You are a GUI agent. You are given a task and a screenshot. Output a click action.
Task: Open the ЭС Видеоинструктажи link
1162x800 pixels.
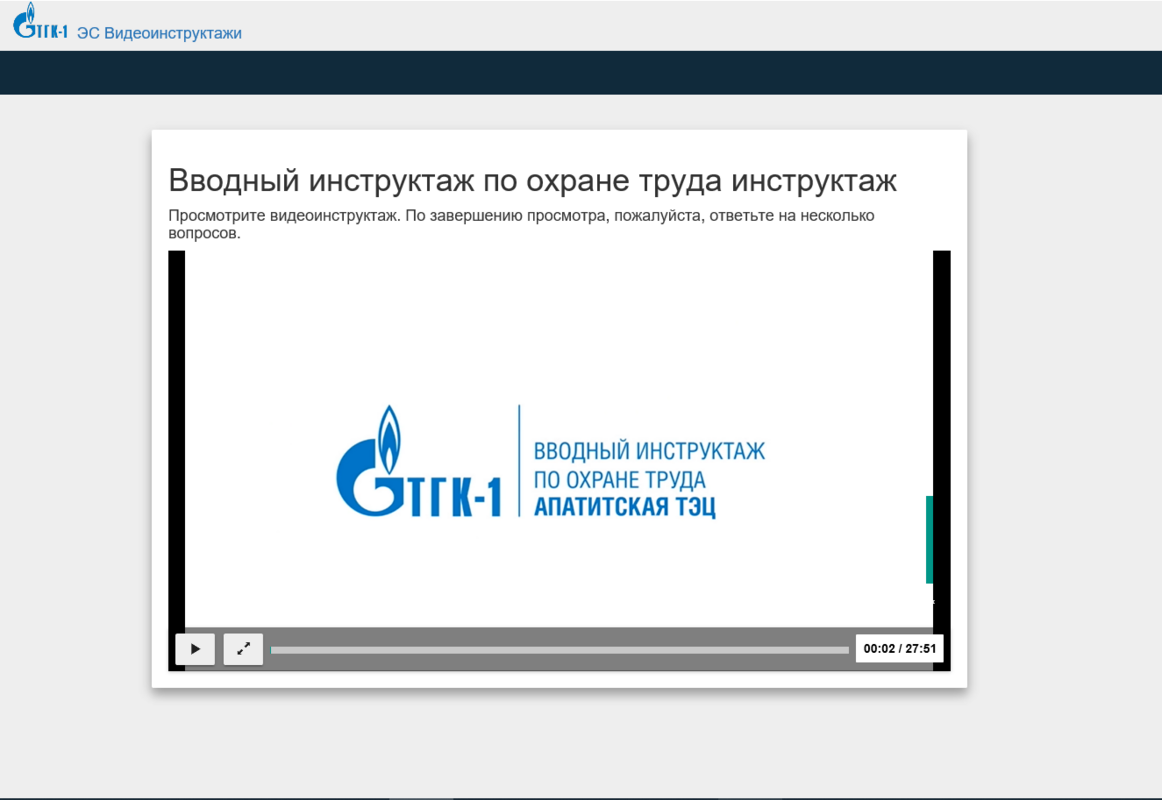[159, 33]
